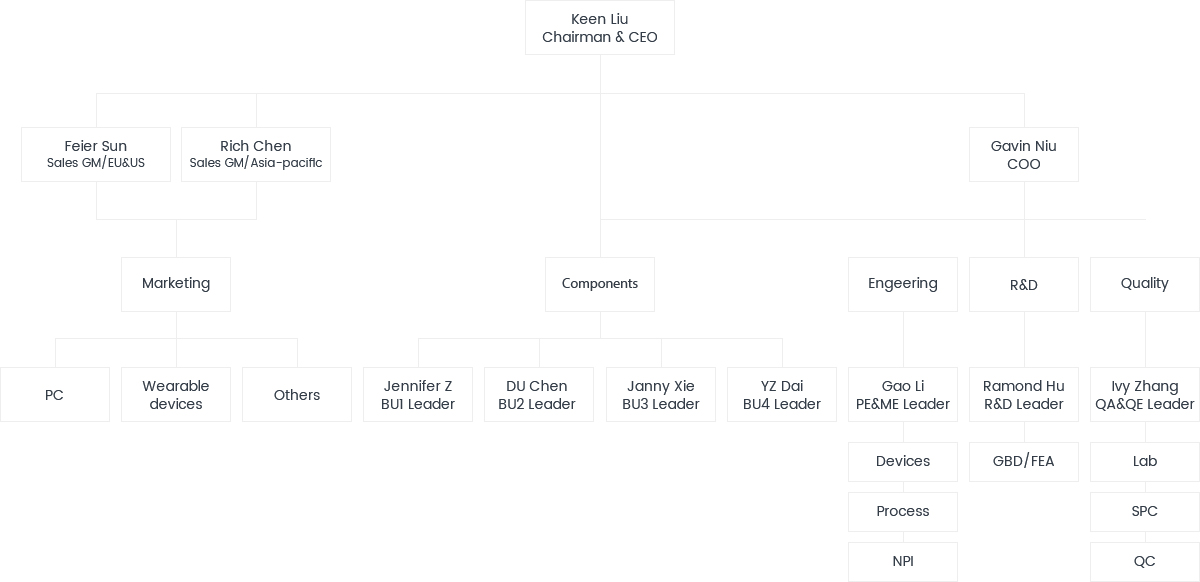1200x582 pixels.
Task: Select the Components department box
Action: [x=600, y=284]
